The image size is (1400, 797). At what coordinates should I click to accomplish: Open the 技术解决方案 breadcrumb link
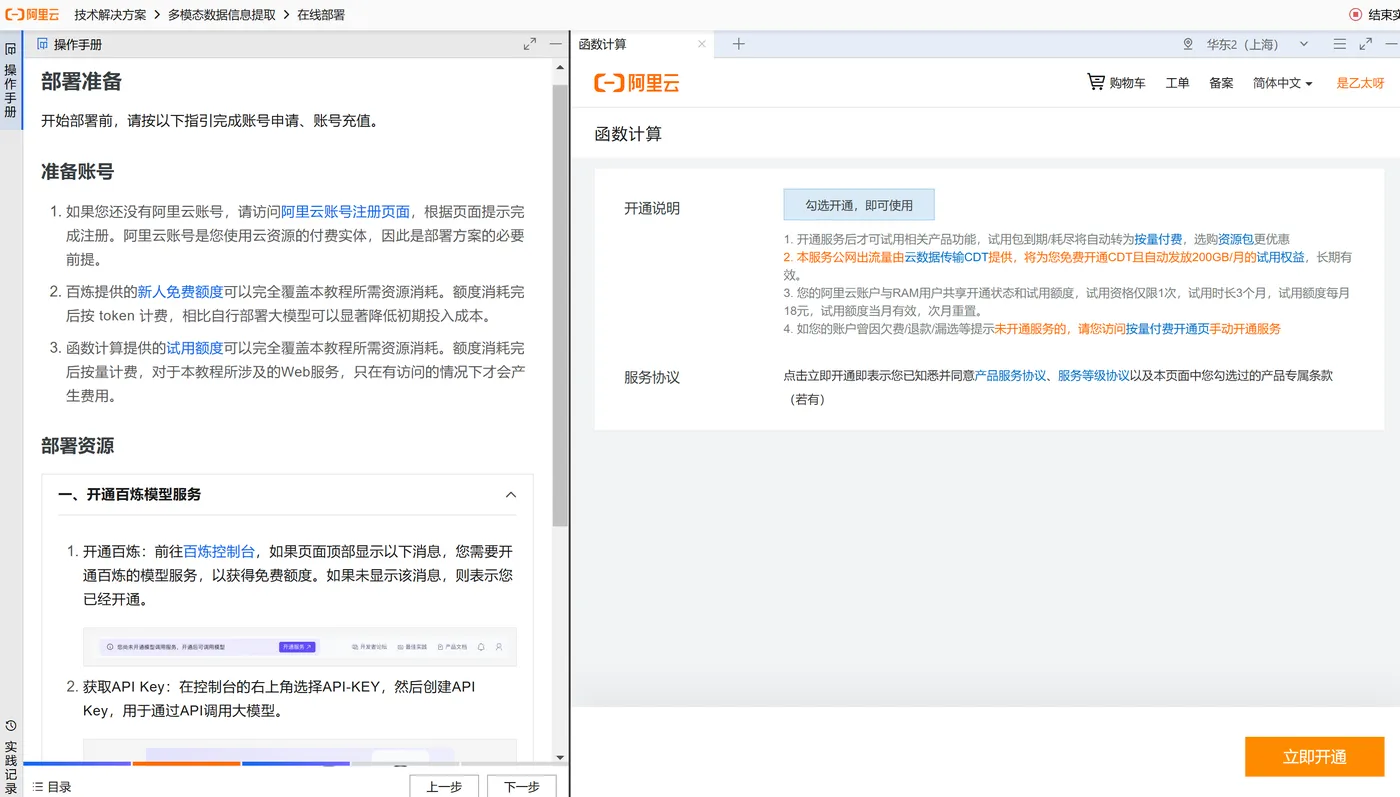click(110, 15)
